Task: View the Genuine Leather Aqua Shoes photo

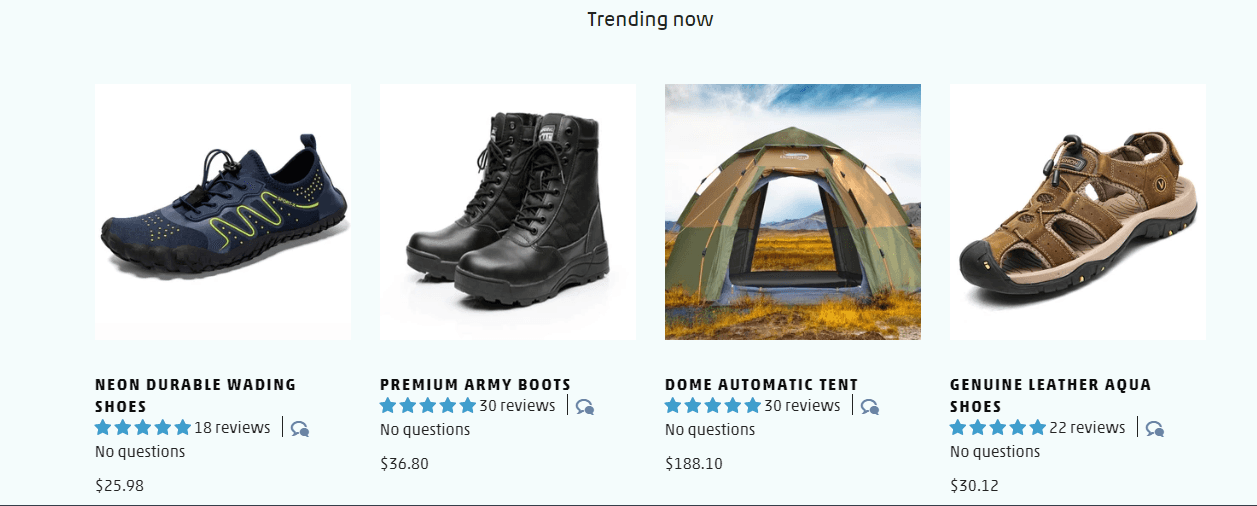Action: (x=1078, y=212)
